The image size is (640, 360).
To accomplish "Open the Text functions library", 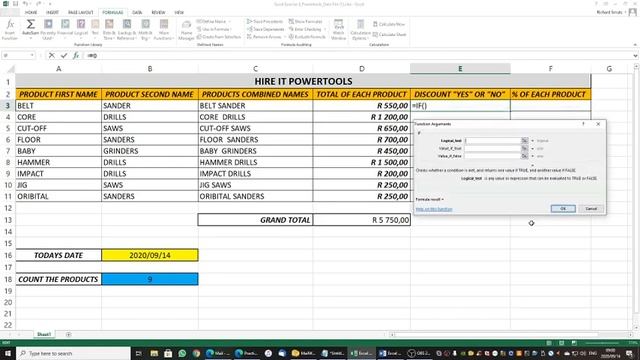I will (95, 29).
